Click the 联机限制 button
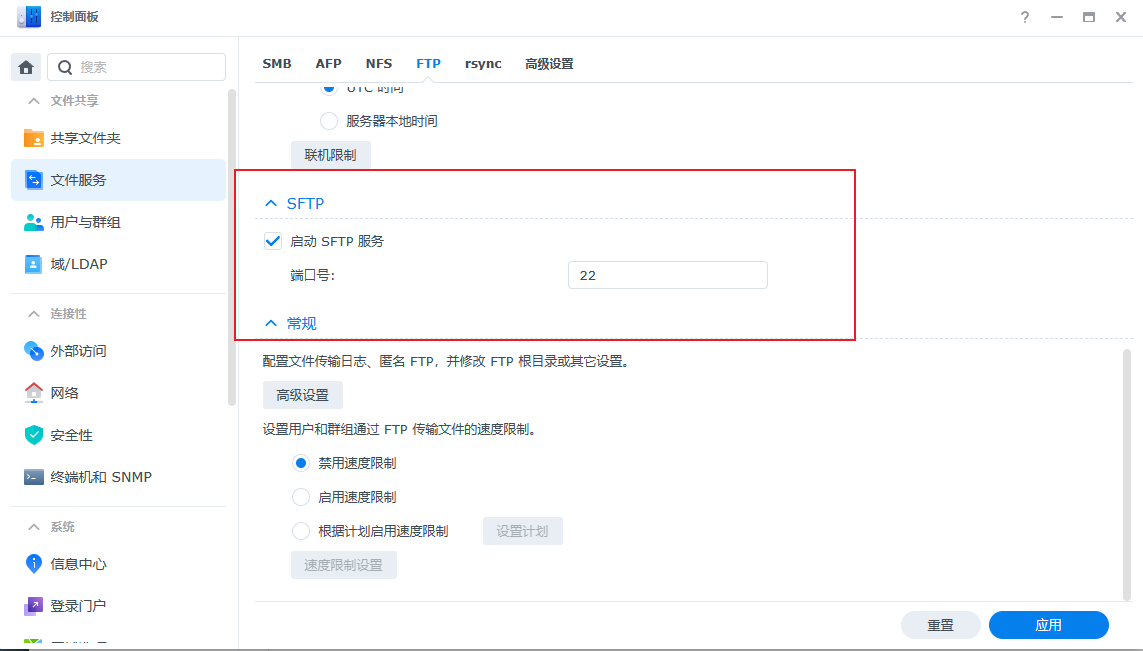 pos(331,155)
